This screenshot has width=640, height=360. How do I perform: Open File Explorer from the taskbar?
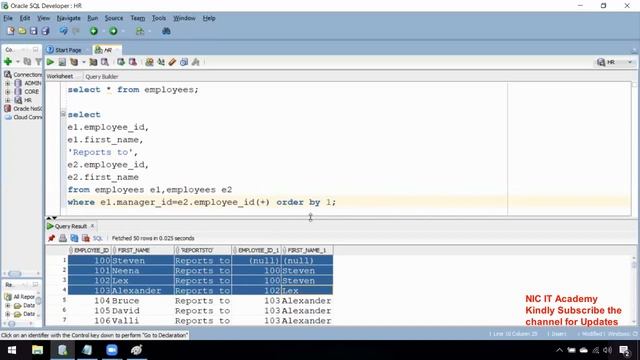coord(37,350)
